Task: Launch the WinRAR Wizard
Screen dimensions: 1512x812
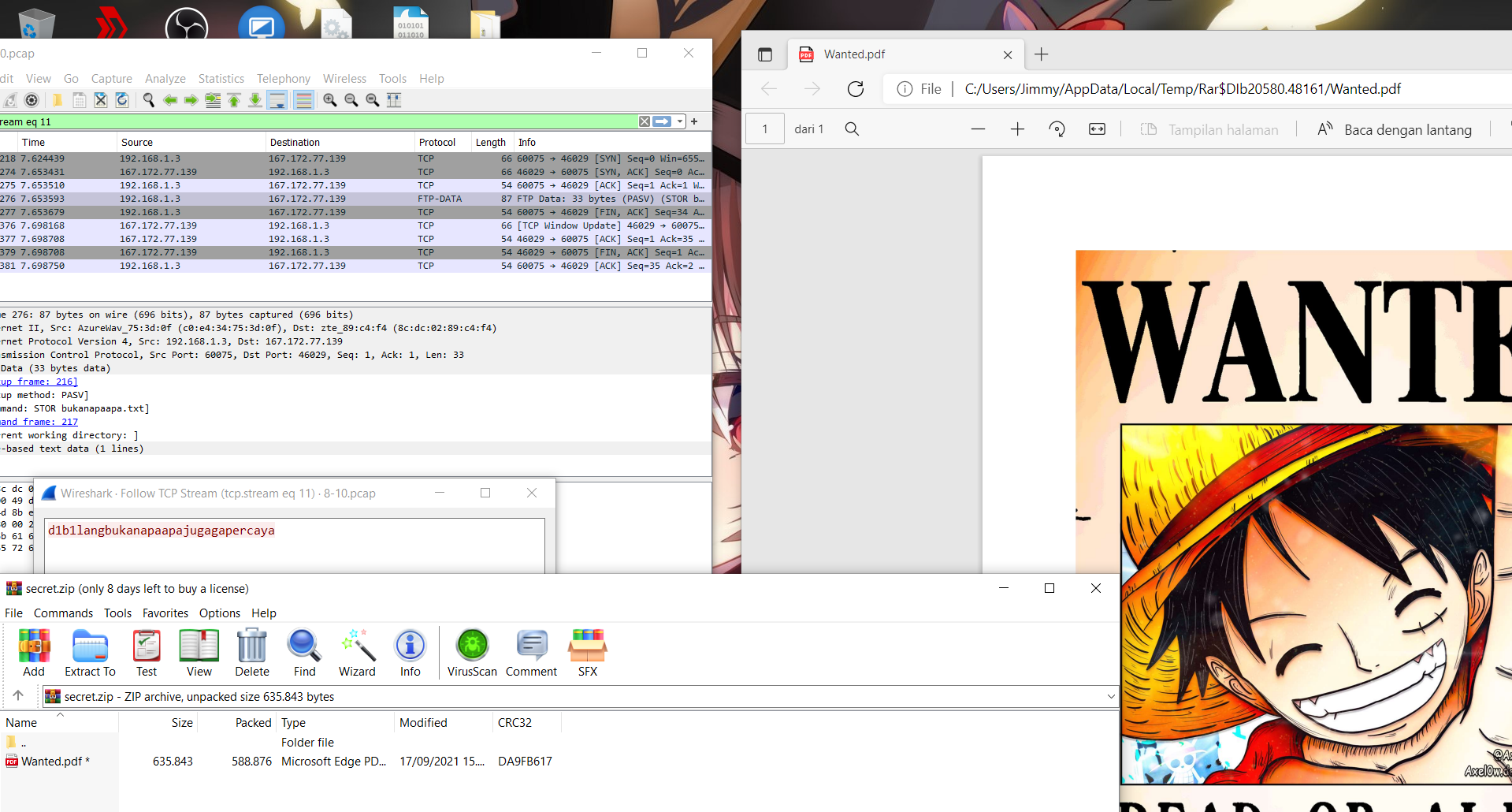Action: coord(357,653)
